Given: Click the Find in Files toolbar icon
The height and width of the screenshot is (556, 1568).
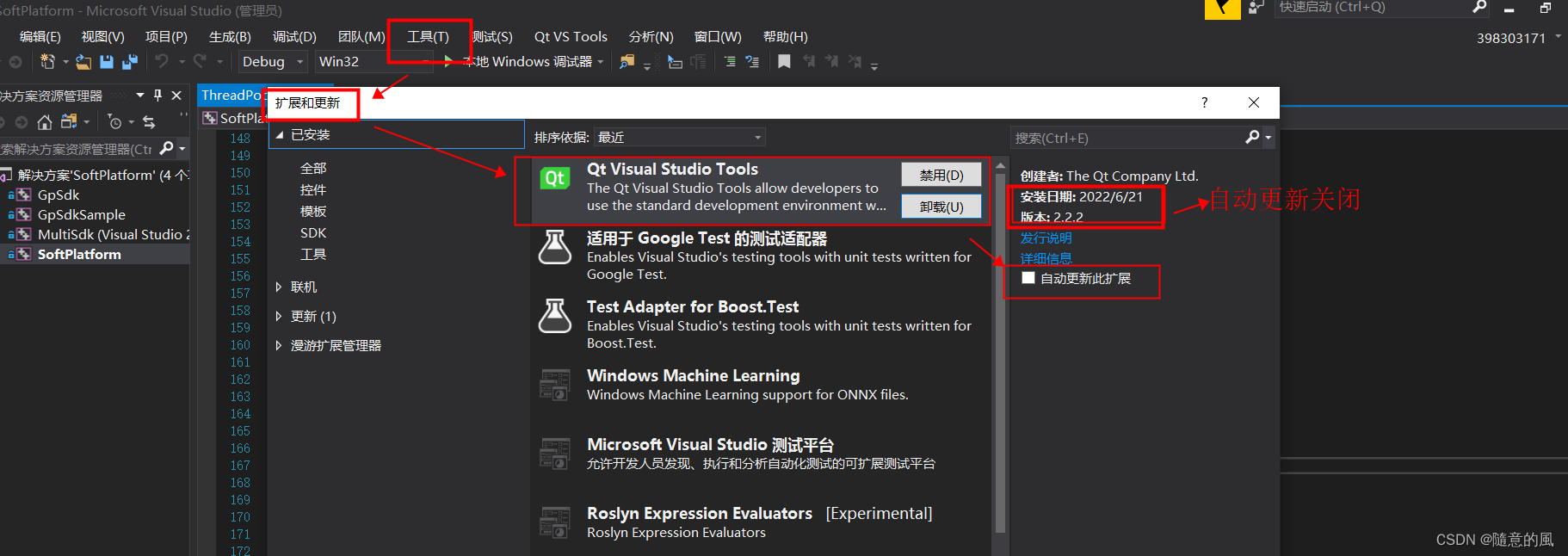Looking at the screenshot, I should [x=627, y=62].
